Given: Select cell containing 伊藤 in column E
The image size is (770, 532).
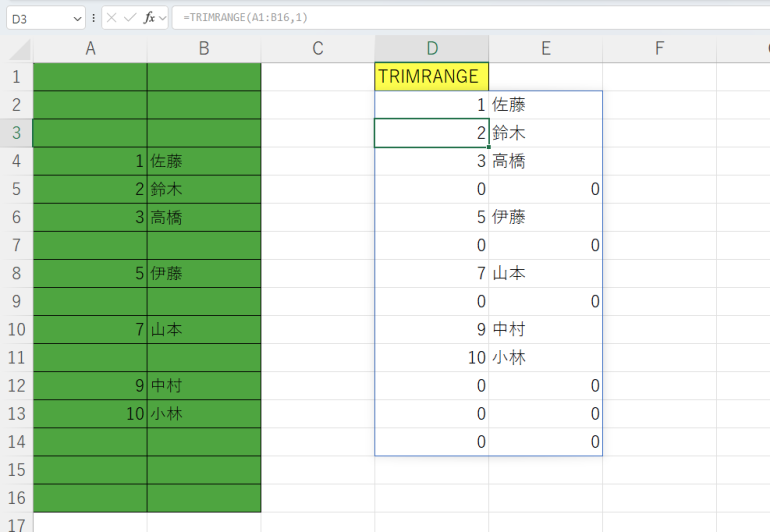Looking at the screenshot, I should click(545, 217).
